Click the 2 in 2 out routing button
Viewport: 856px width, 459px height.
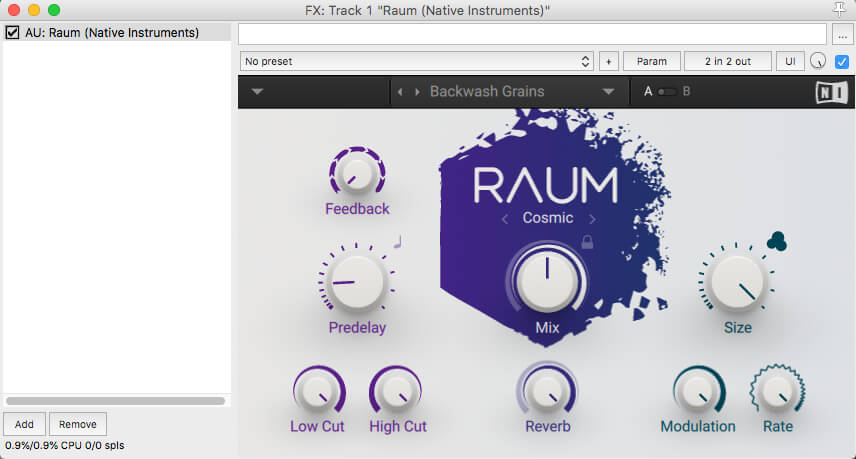pyautogui.click(x=728, y=61)
